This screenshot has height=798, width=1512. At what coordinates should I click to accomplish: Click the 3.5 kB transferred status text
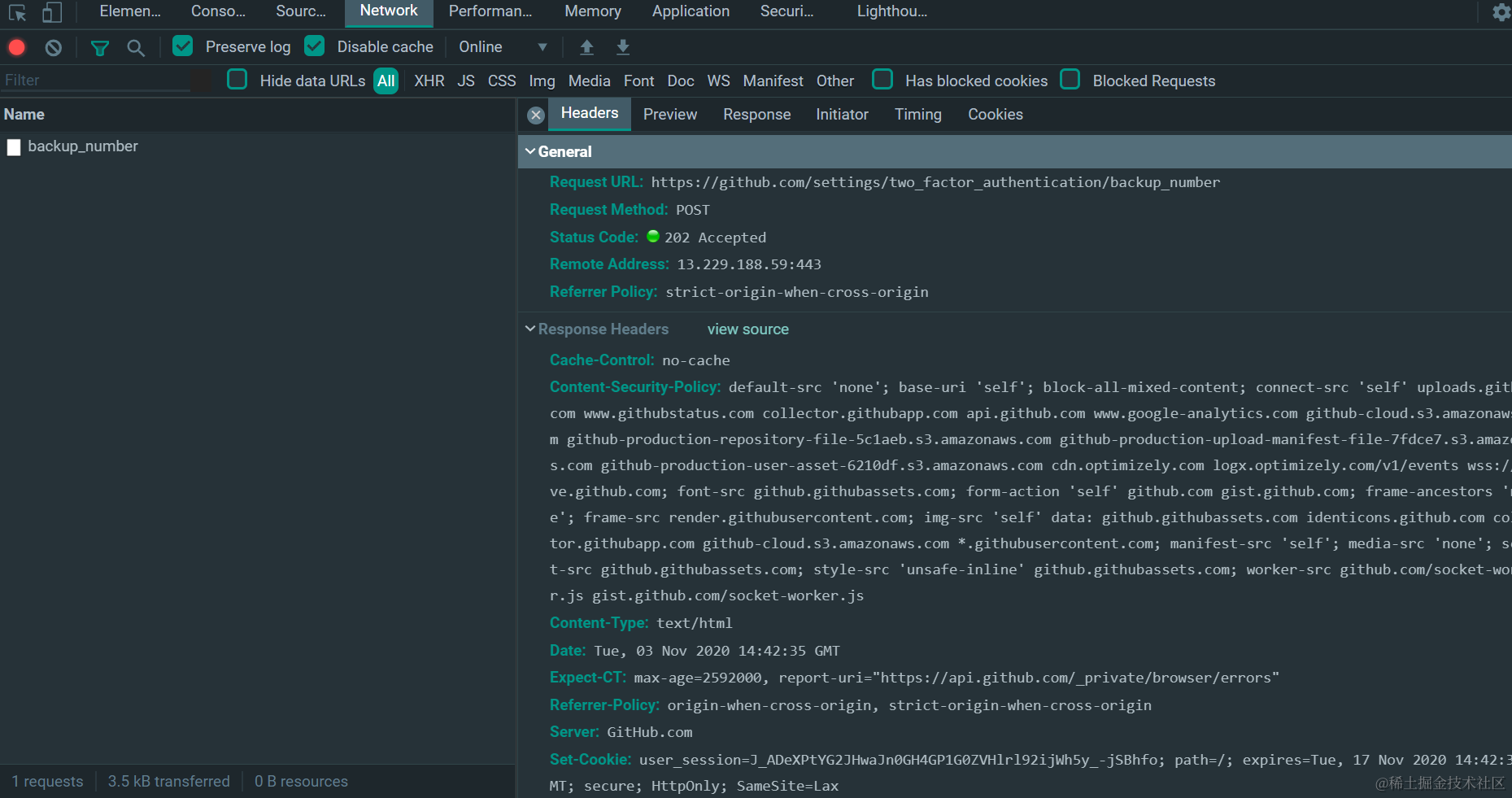point(169,782)
